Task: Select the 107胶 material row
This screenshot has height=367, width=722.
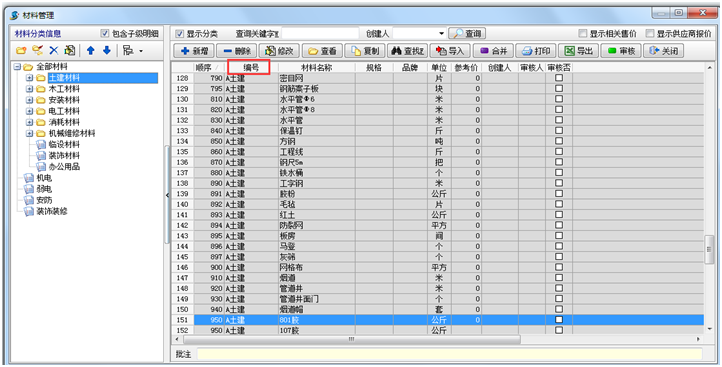Action: click(x=438, y=331)
